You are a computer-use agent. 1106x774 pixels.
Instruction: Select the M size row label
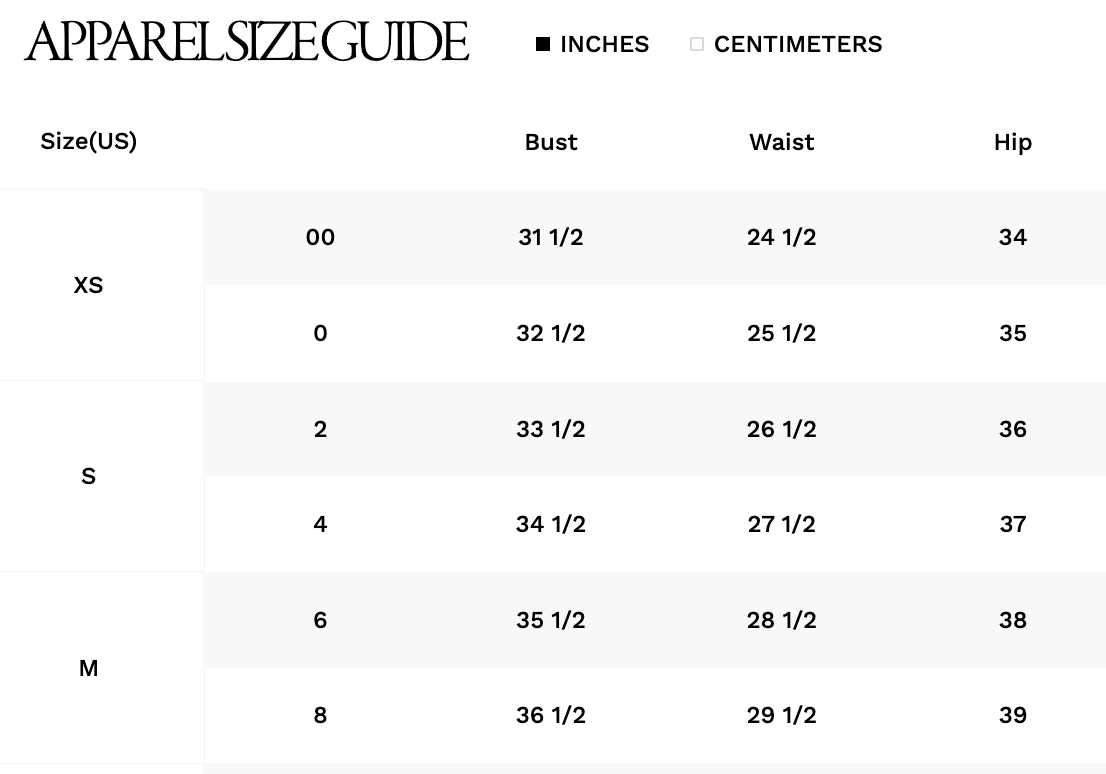(88, 668)
